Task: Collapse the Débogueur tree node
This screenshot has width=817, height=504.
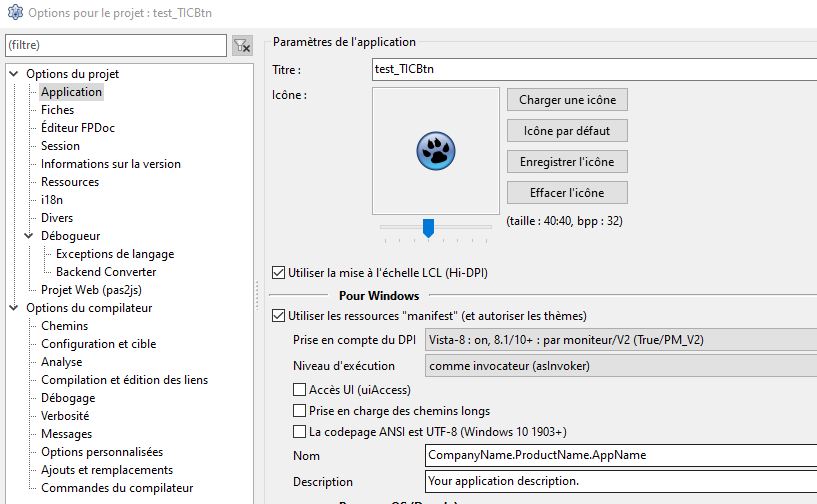Action: point(28,236)
